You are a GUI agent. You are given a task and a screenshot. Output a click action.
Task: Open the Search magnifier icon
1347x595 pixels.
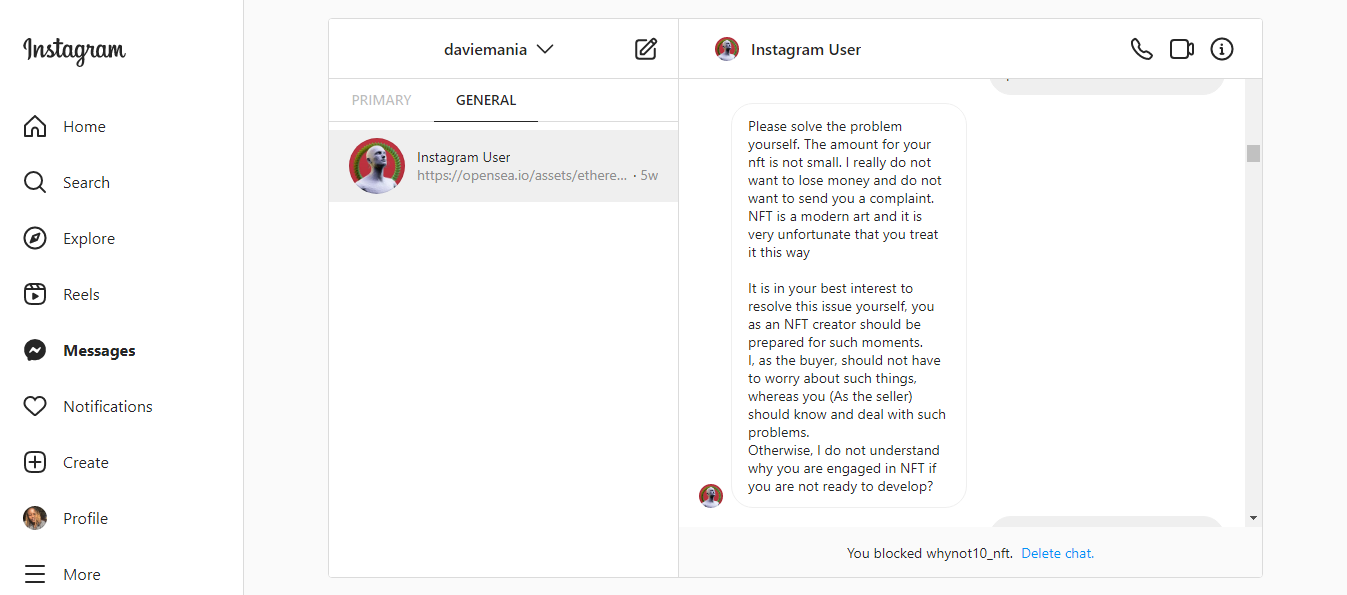tap(35, 183)
